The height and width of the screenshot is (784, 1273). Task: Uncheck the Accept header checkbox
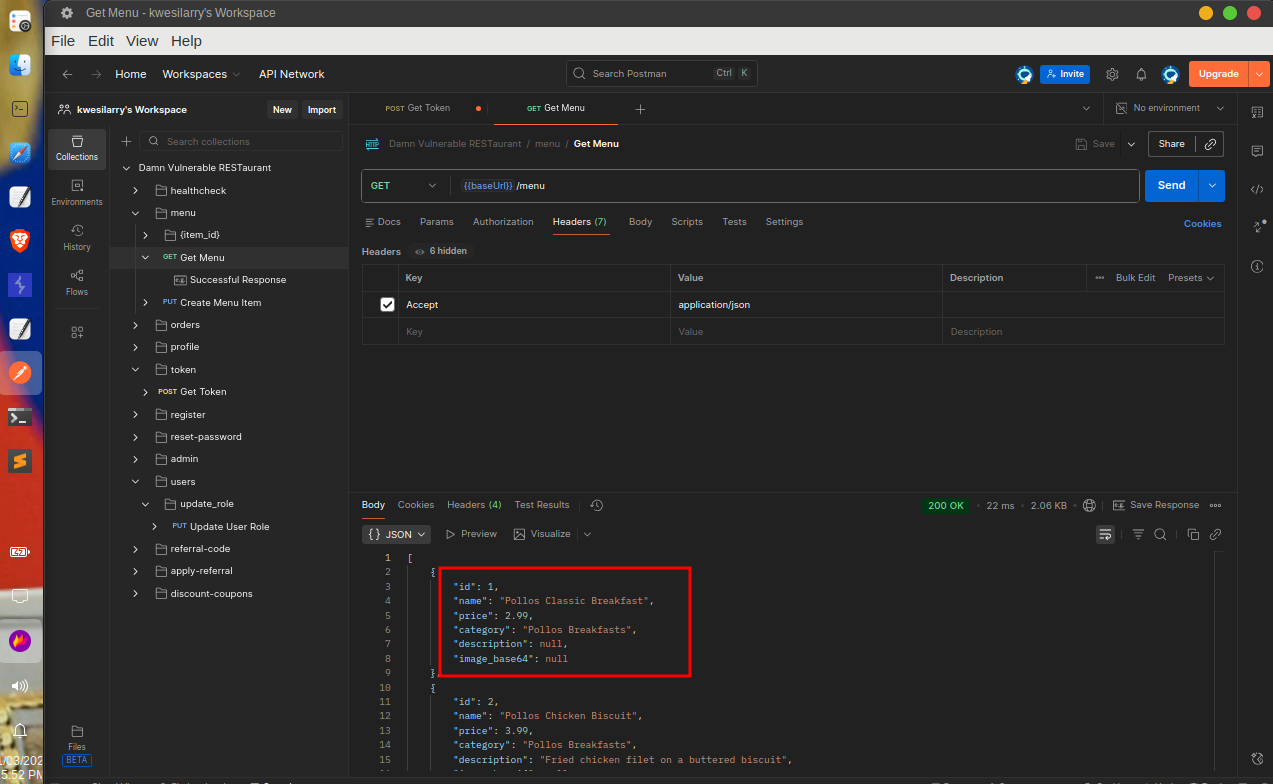pyautogui.click(x=387, y=305)
